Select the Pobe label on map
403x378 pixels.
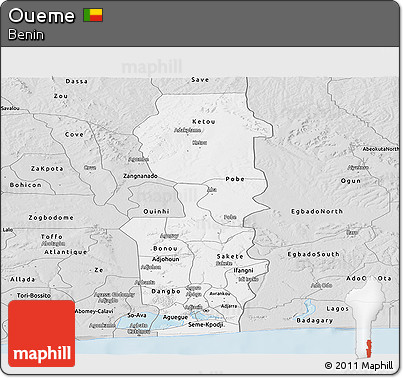pyautogui.click(x=235, y=179)
